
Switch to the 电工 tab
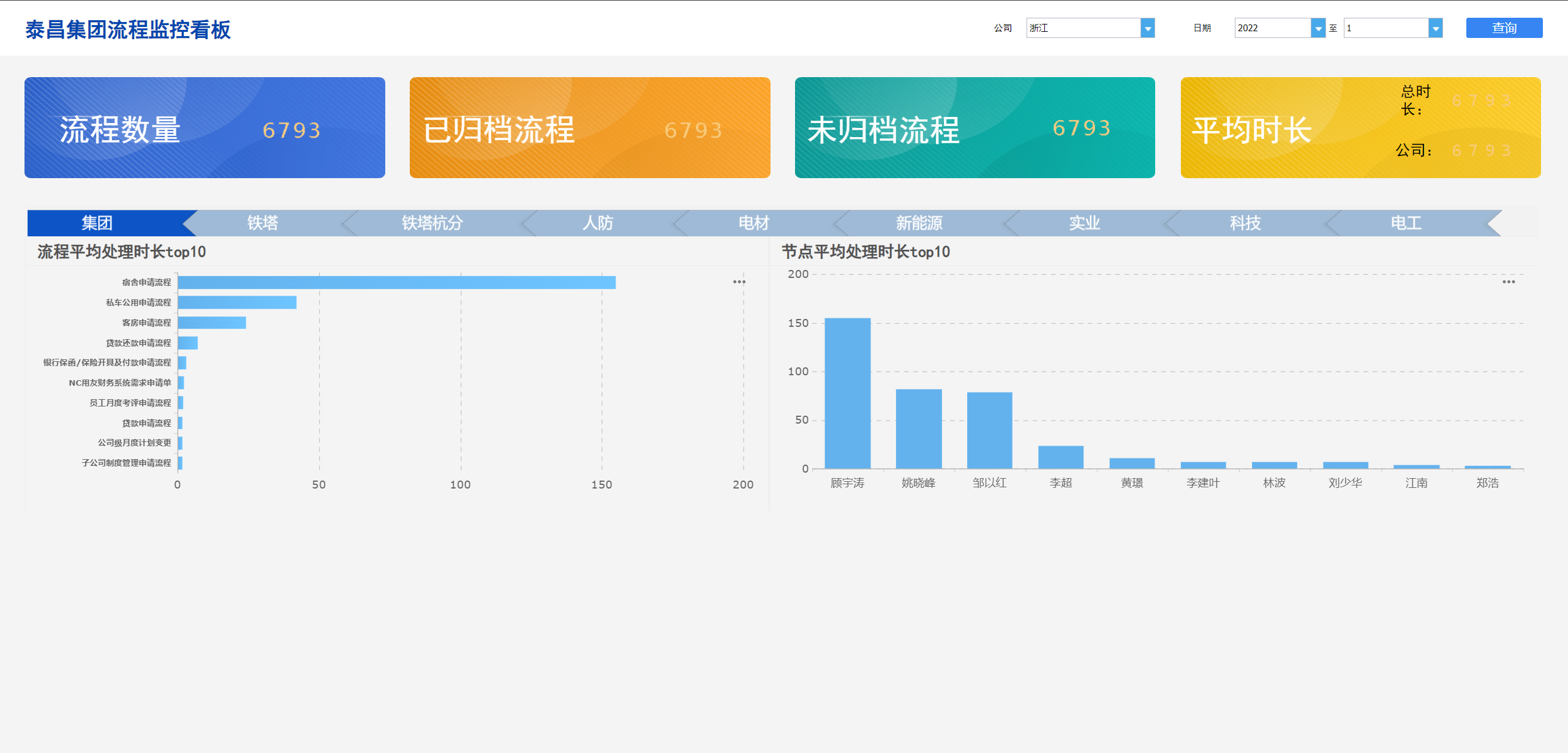coord(1406,223)
